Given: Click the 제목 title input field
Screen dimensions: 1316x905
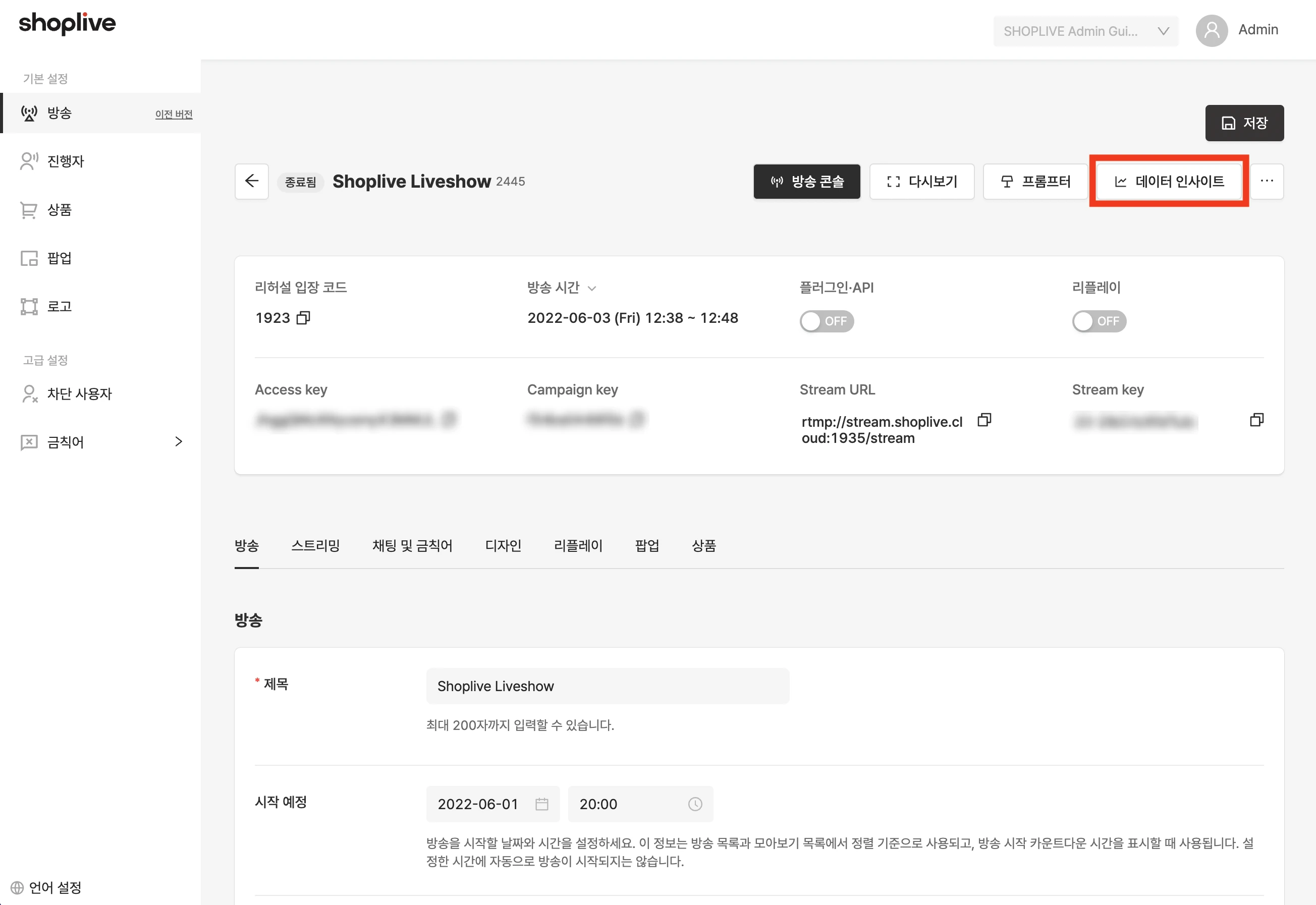Looking at the screenshot, I should point(608,686).
